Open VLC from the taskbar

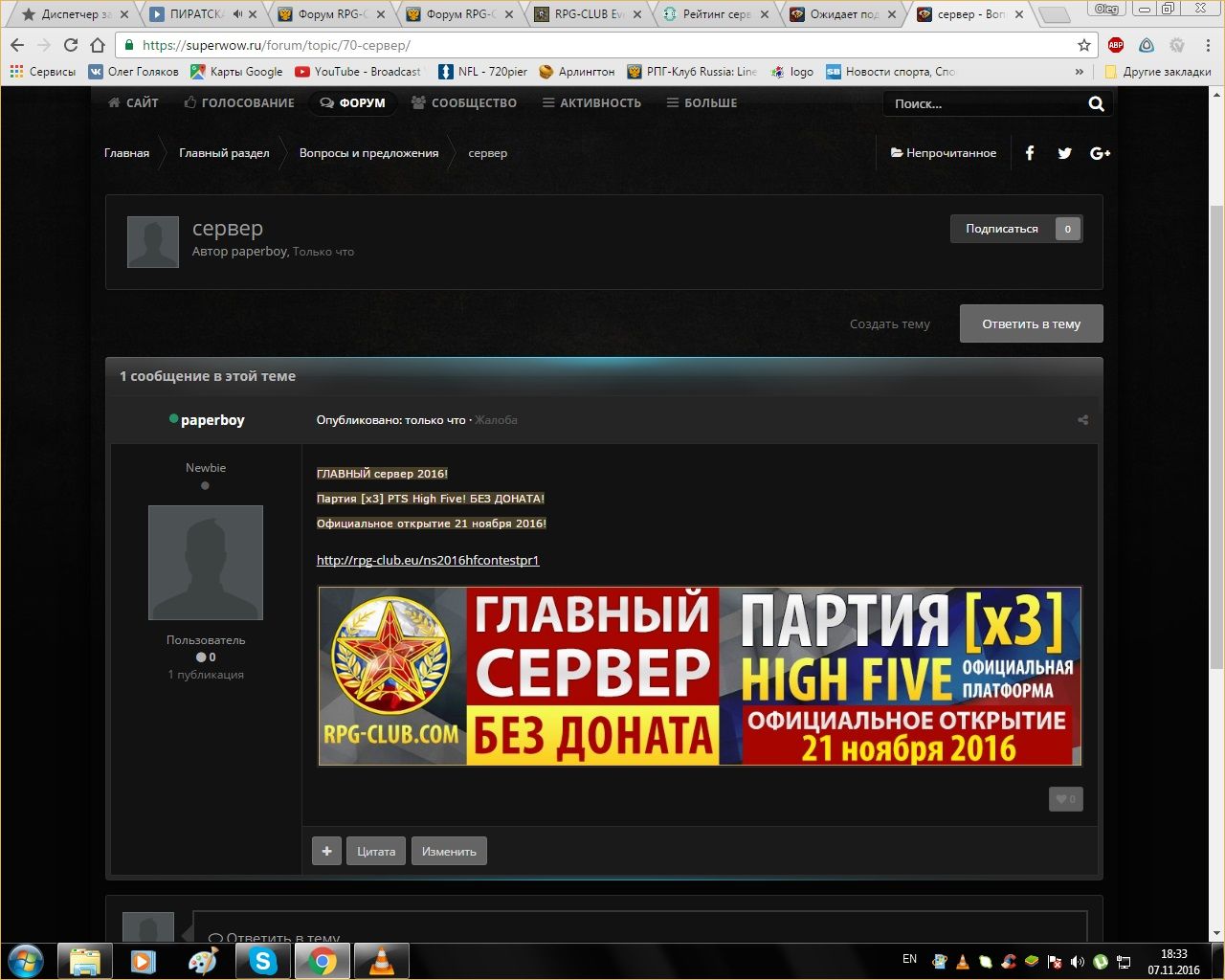[381, 961]
